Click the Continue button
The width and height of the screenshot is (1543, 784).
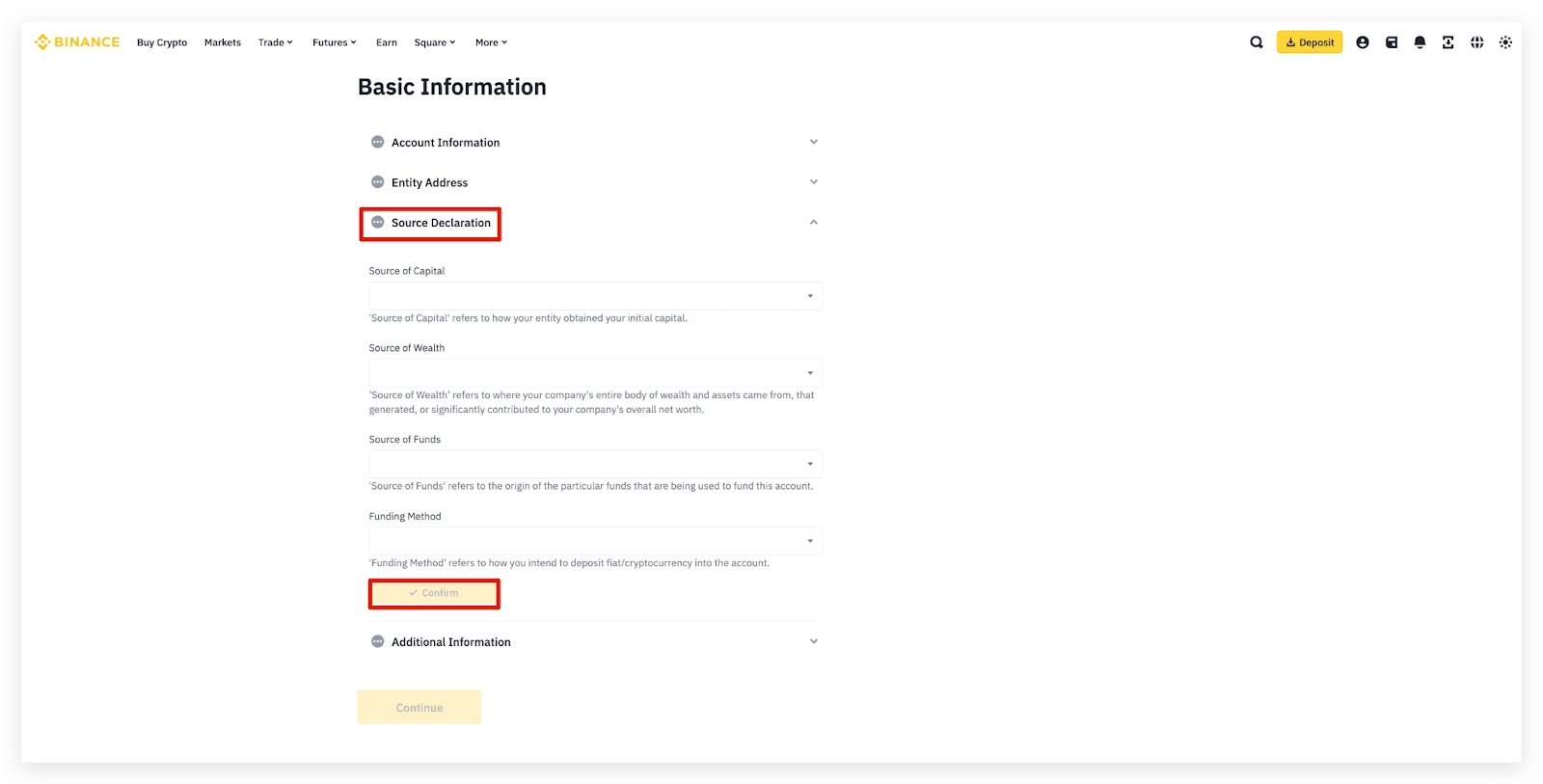pos(420,708)
